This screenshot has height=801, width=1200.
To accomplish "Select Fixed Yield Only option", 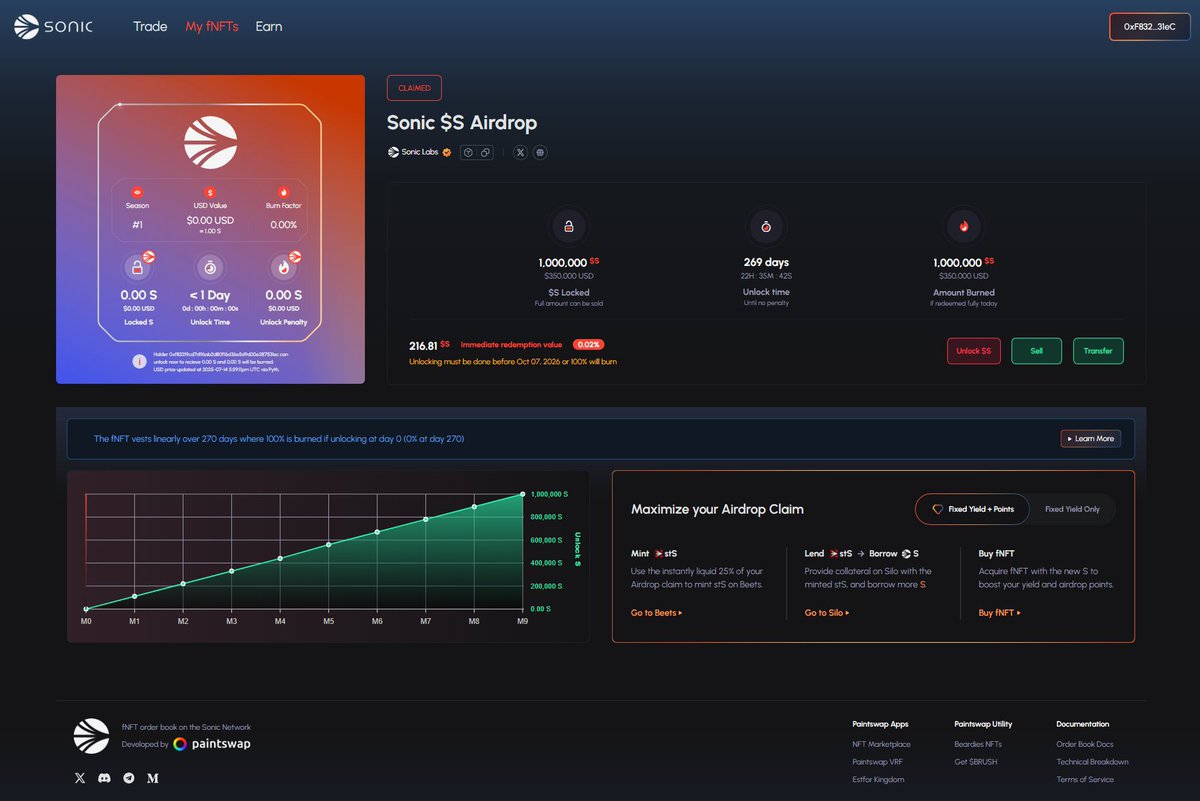I will tap(1072, 509).
